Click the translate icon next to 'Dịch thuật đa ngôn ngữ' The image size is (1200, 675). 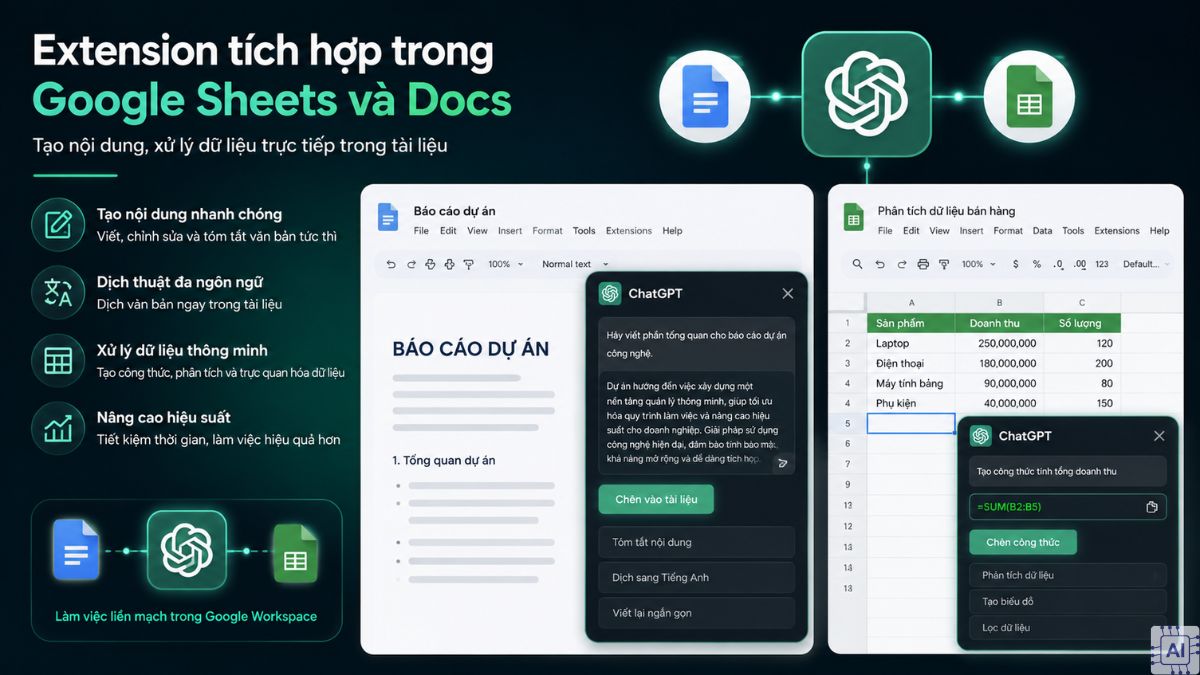point(58,292)
